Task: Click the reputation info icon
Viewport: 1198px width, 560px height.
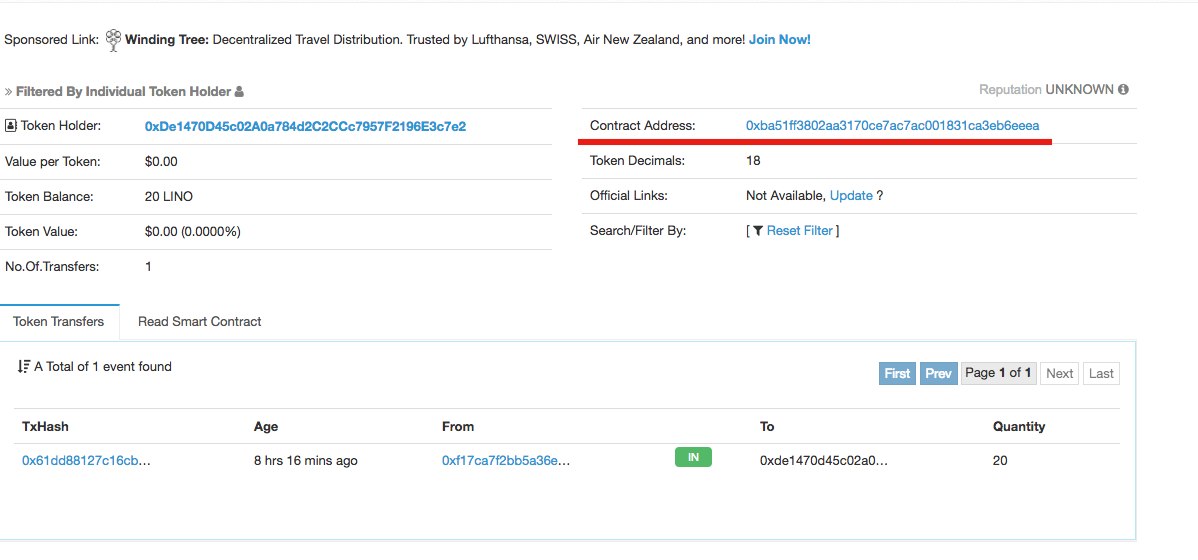Action: [1123, 90]
